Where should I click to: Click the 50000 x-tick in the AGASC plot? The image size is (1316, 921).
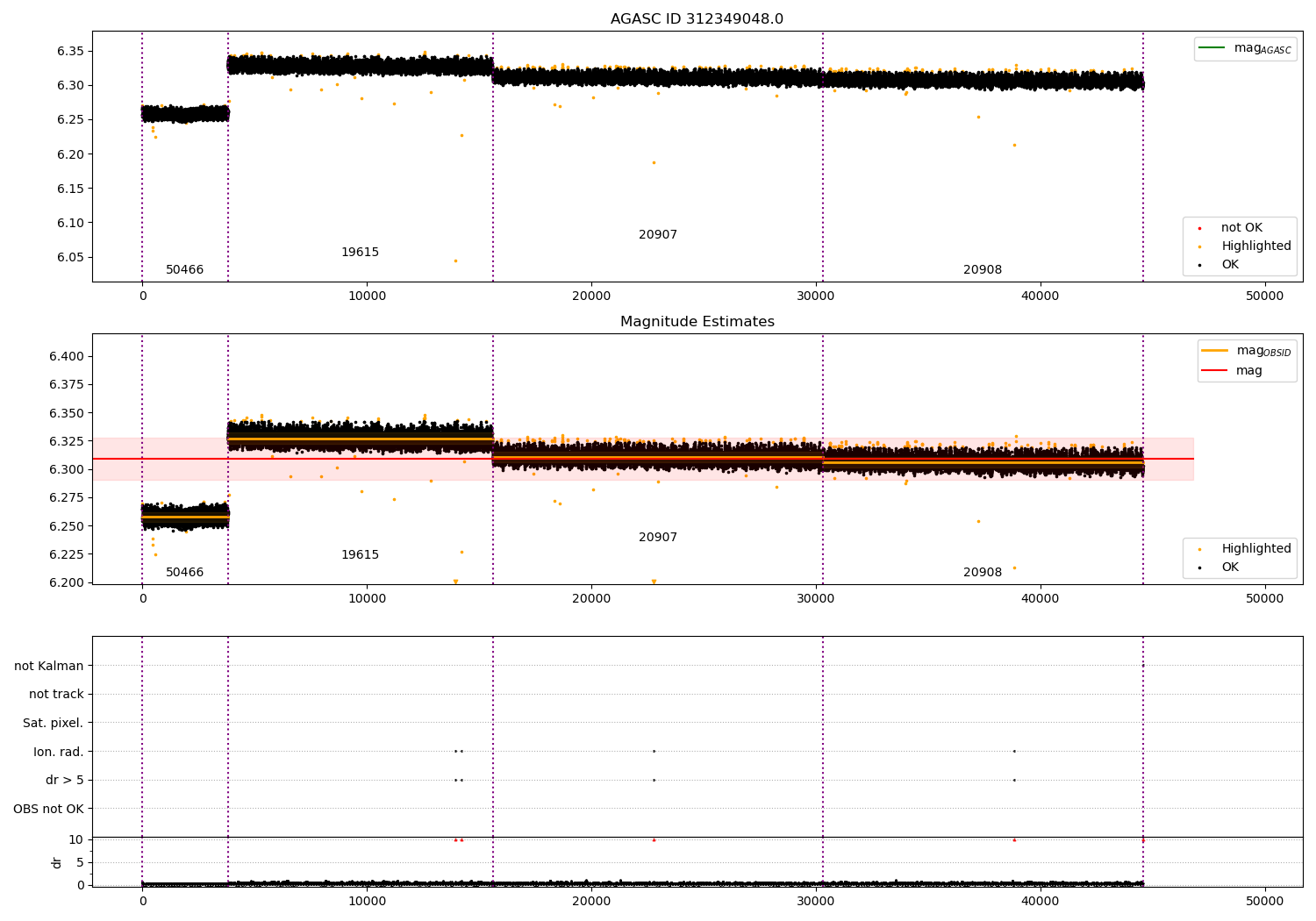1265,296
